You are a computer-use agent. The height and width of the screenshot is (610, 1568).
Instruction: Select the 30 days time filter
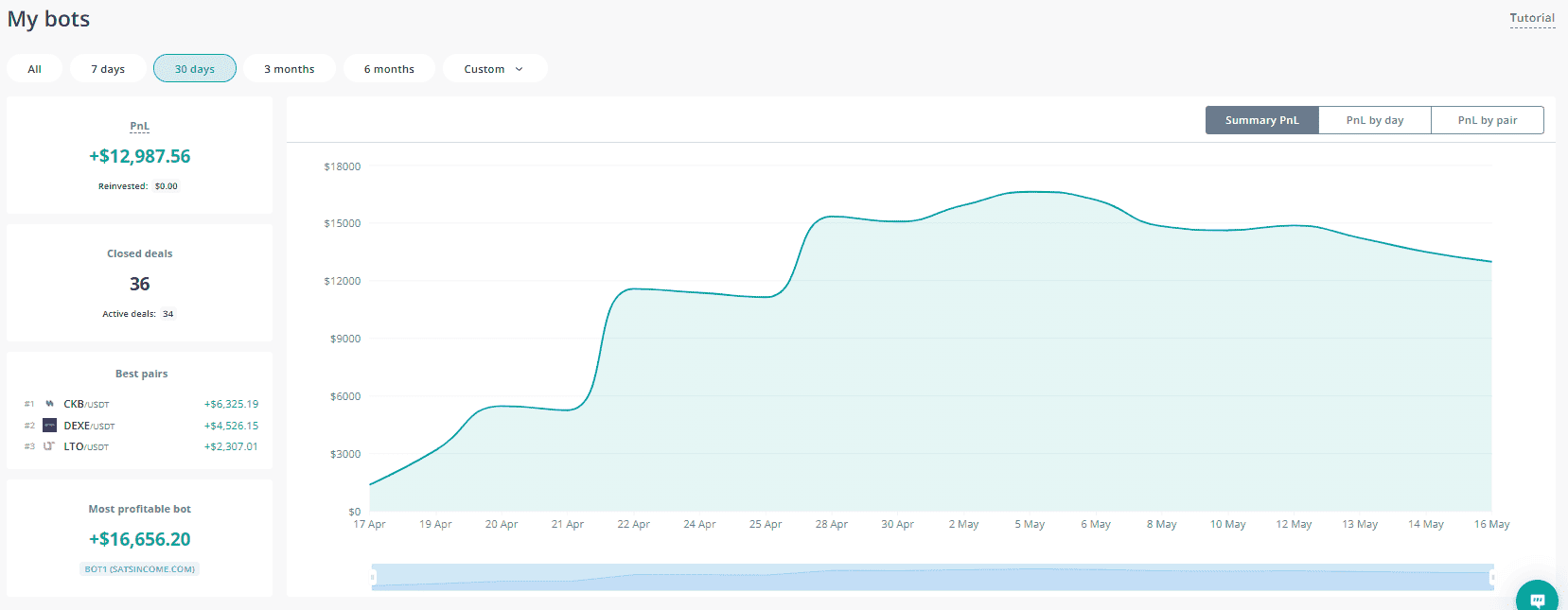(195, 69)
